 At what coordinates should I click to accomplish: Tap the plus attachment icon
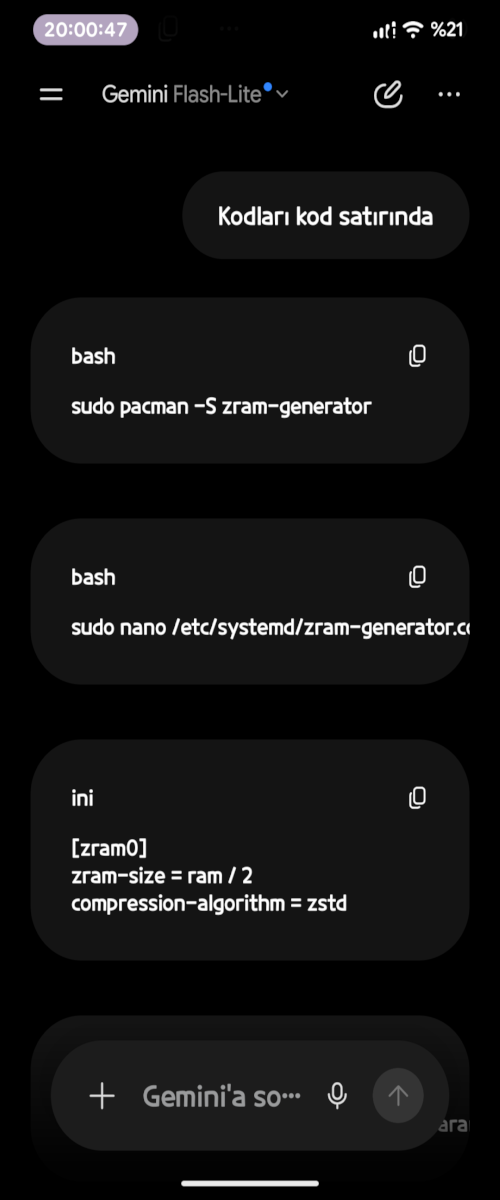click(102, 1096)
